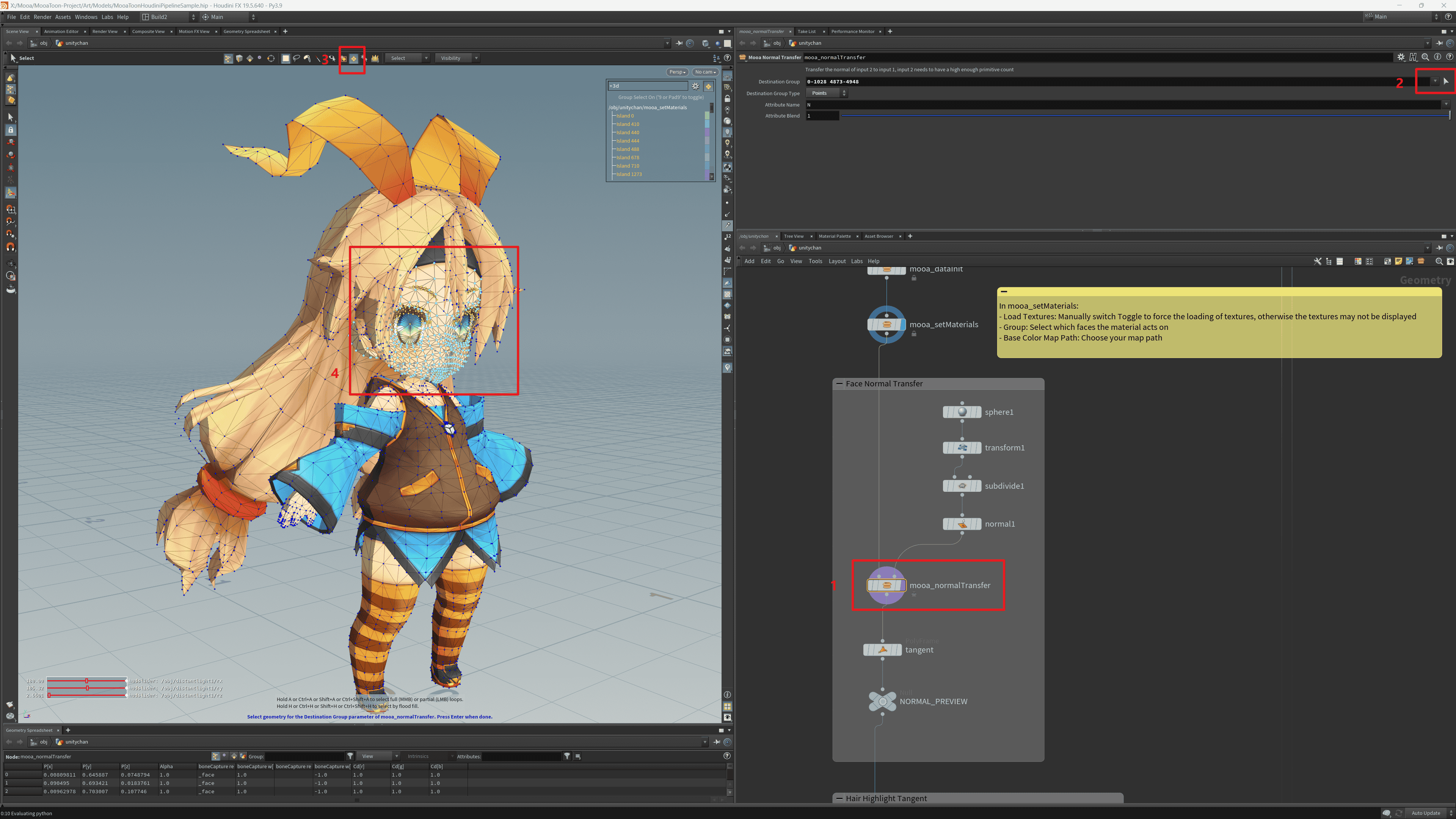Open the Render menu

tap(42, 17)
